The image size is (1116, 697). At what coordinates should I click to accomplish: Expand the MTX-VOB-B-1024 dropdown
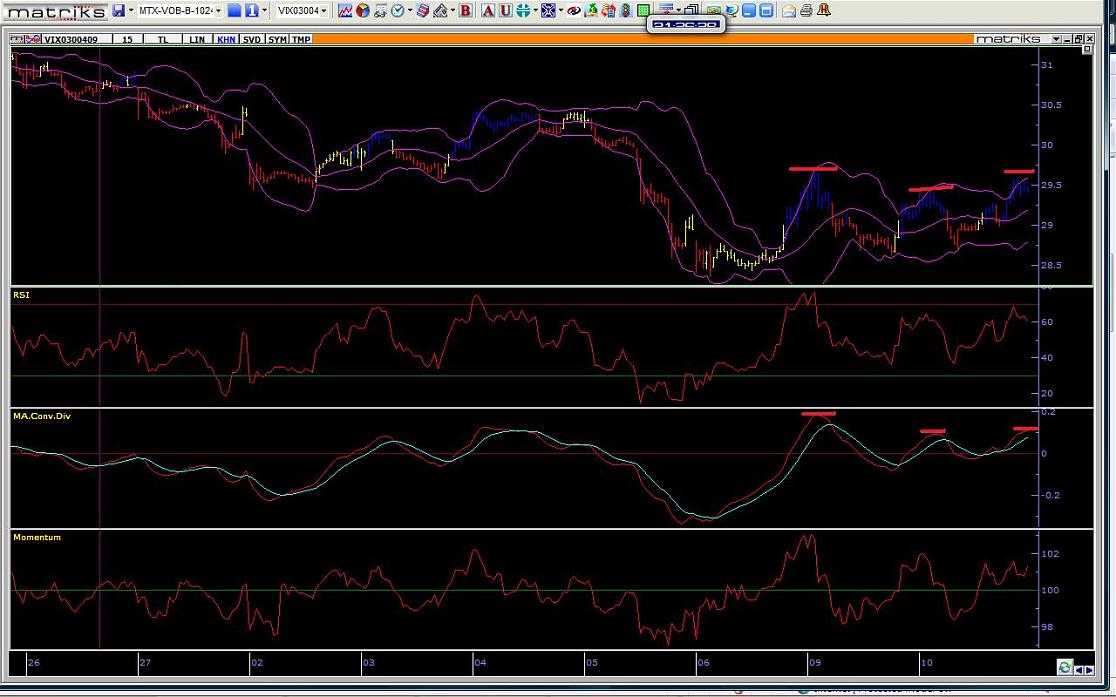point(217,11)
